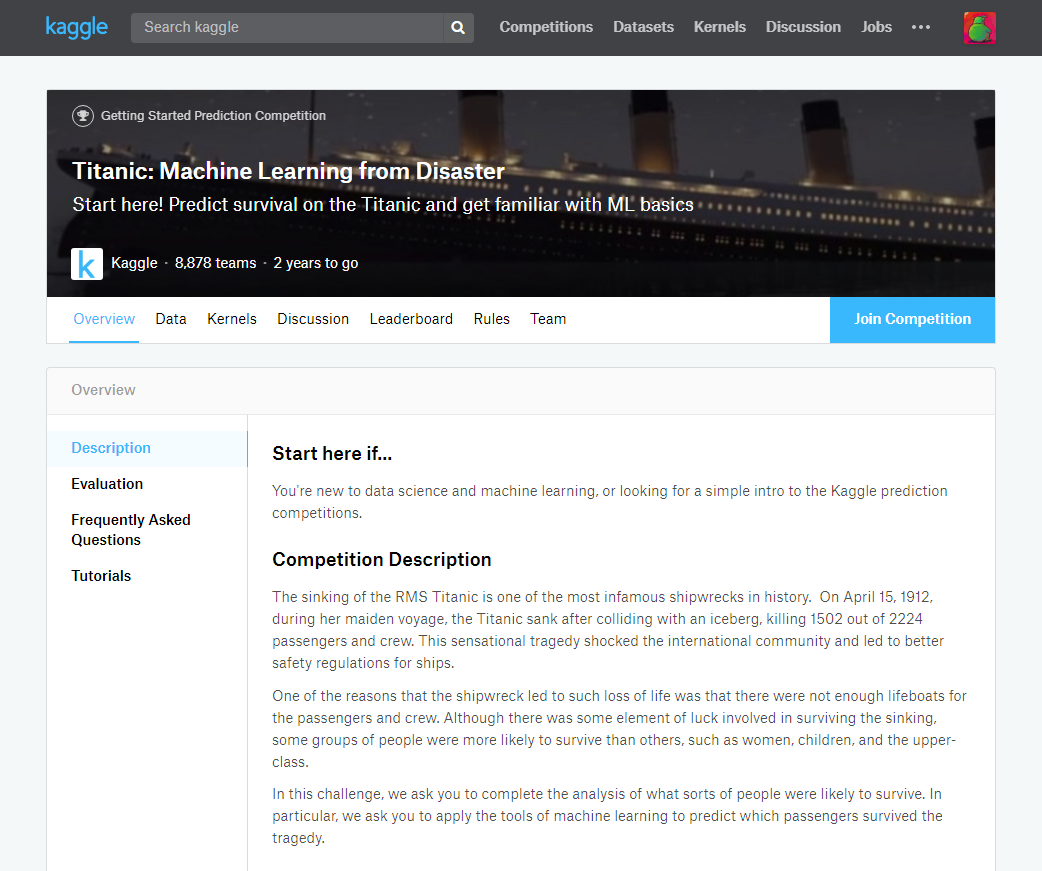Viewport: 1042px width, 871px height.
Task: Click the Overview panel header text
Action: point(103,390)
